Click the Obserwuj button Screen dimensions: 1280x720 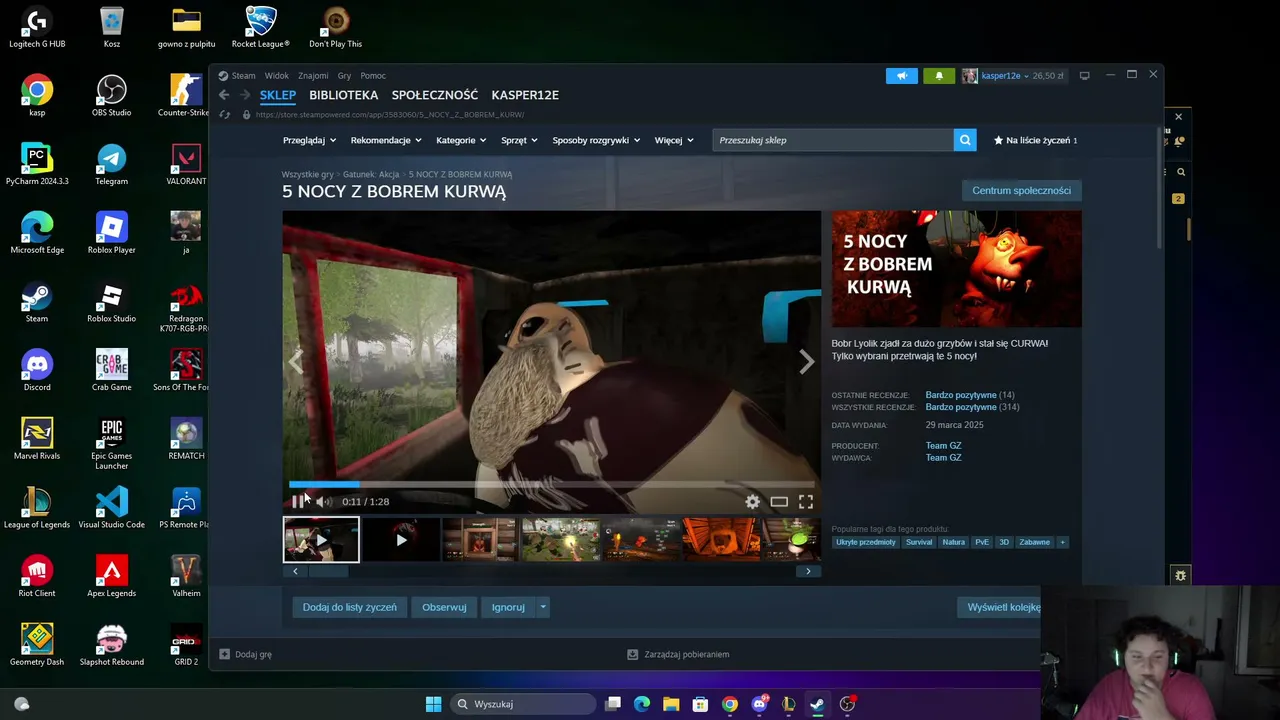[x=444, y=607]
